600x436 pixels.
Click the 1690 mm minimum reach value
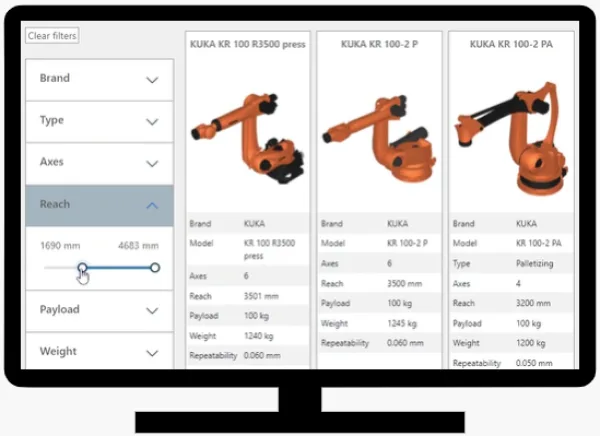(x=60, y=245)
